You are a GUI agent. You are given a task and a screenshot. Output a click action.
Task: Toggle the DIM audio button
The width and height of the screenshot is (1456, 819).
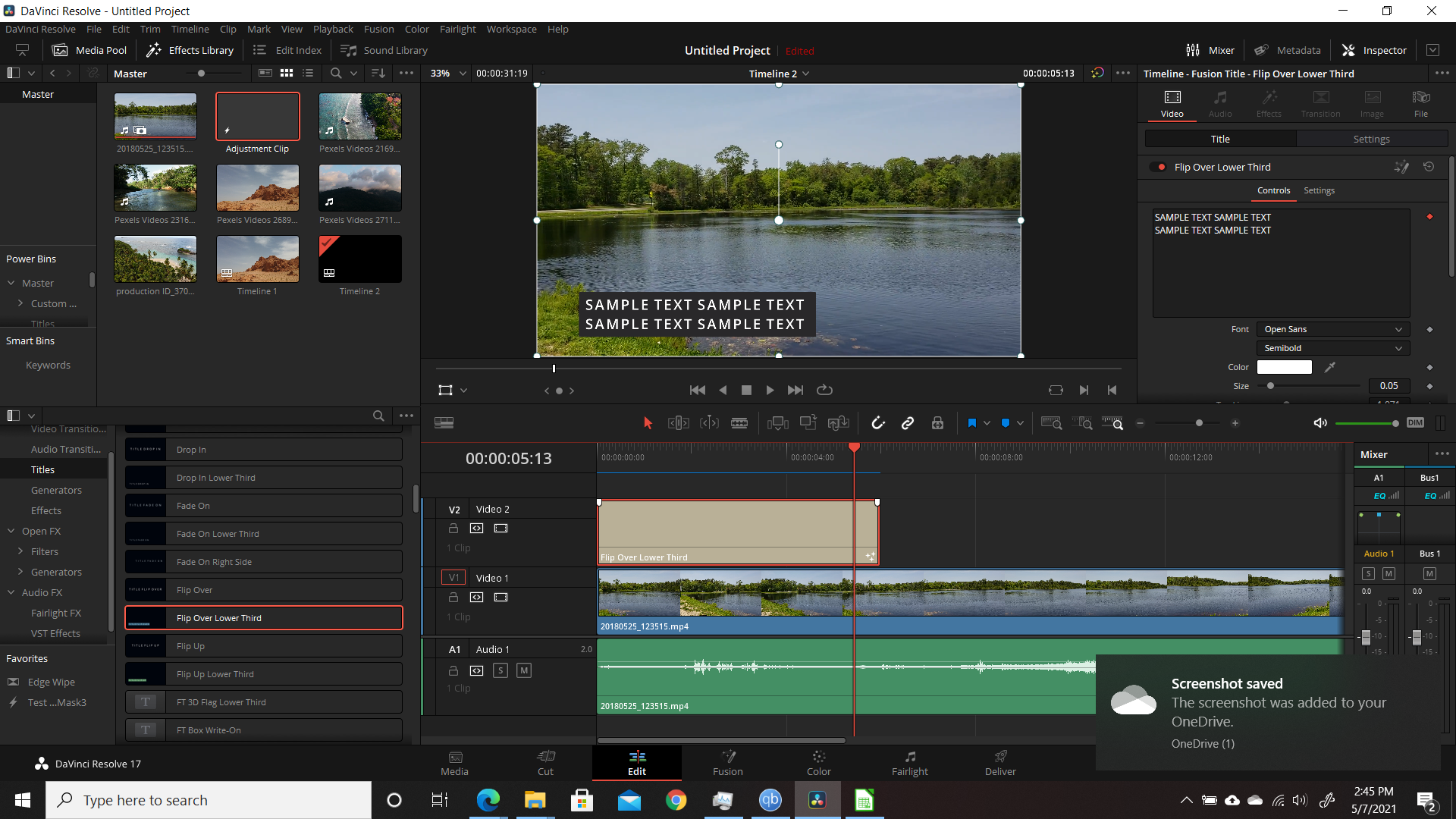tap(1415, 422)
